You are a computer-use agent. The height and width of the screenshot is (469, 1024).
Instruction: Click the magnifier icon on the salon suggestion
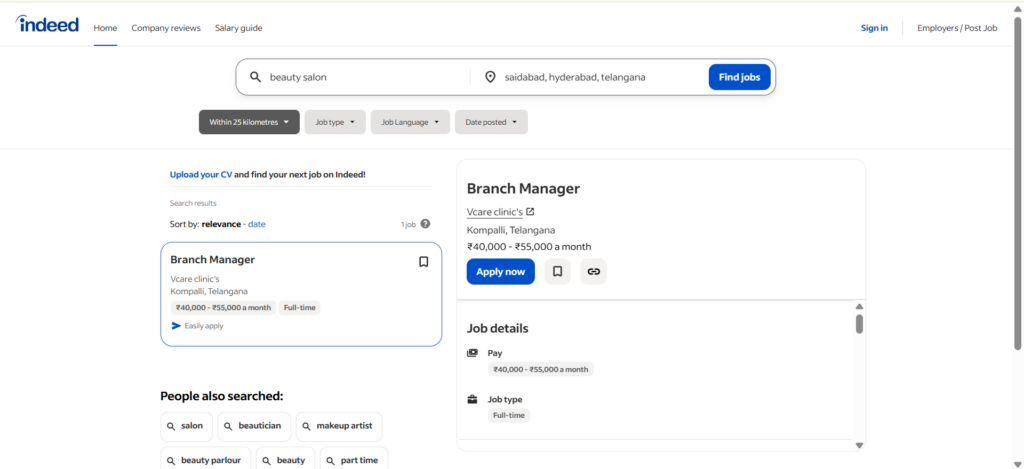pos(171,426)
